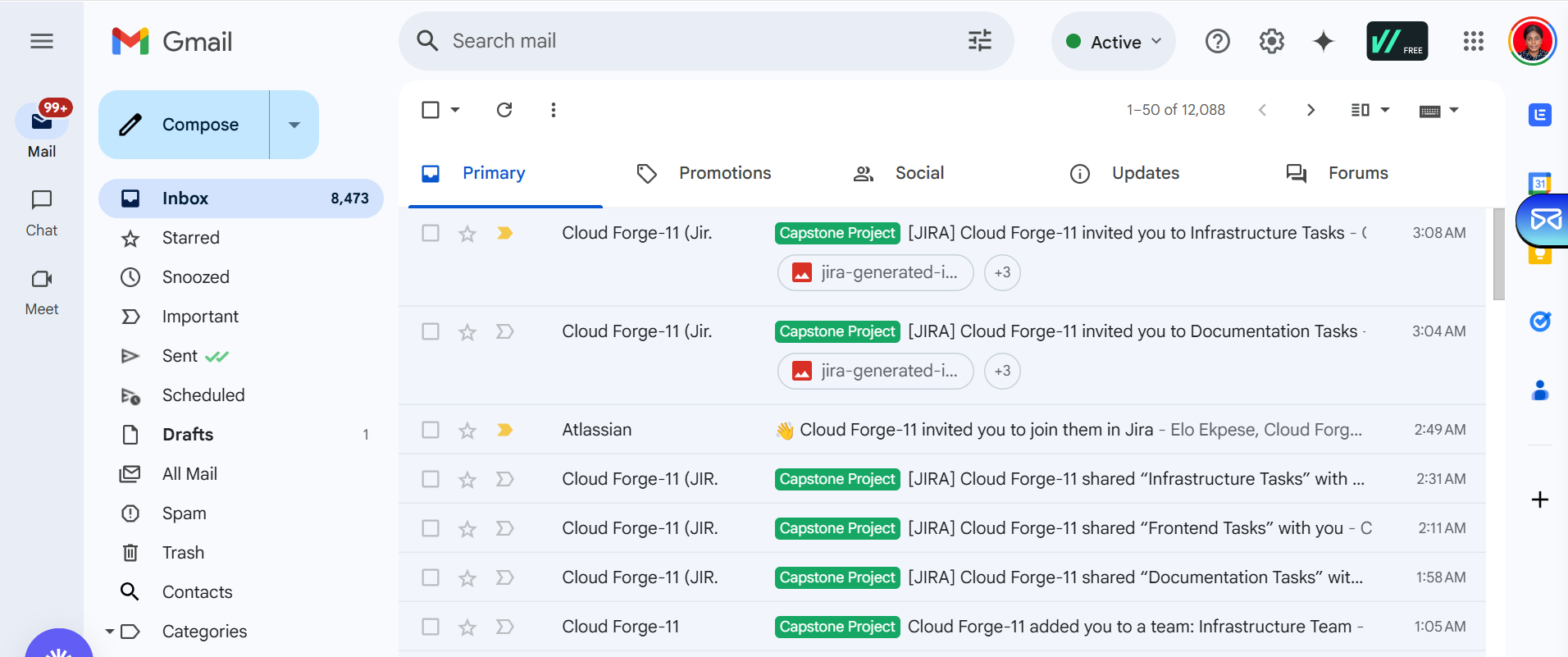Open the Spam folder
Image resolution: width=1568 pixels, height=657 pixels.
241,513
